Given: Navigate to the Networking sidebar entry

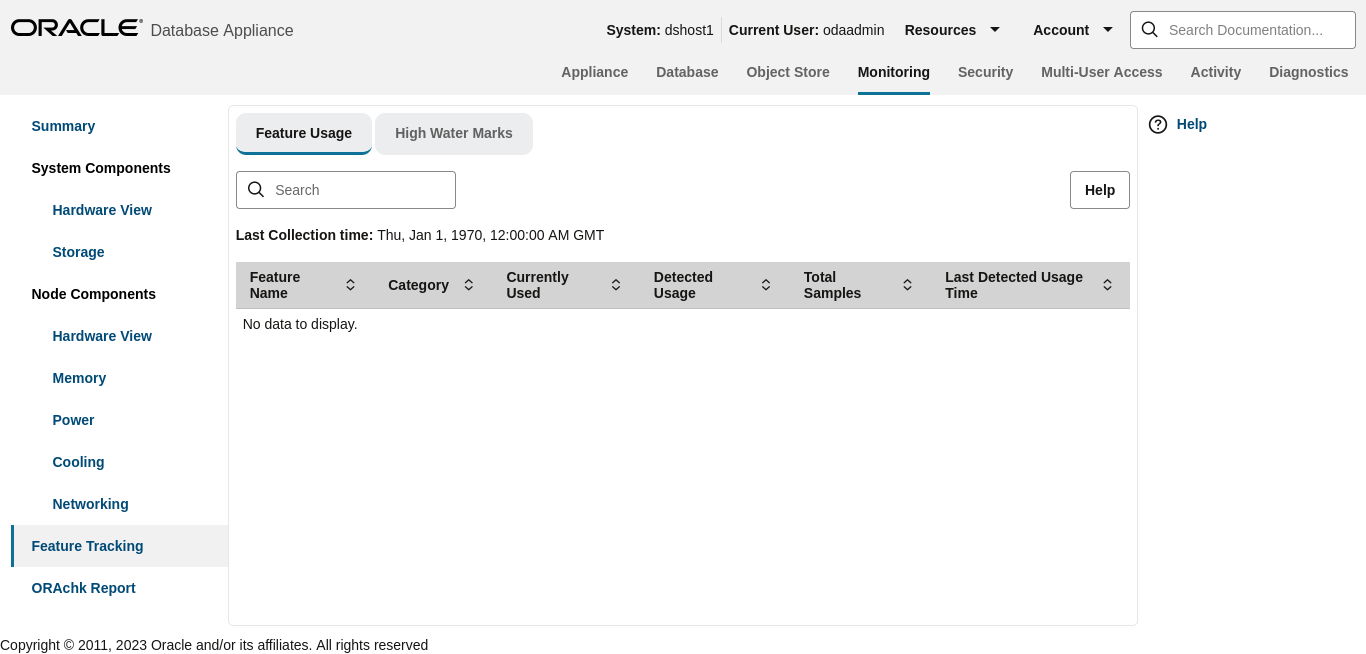Looking at the screenshot, I should 90,504.
